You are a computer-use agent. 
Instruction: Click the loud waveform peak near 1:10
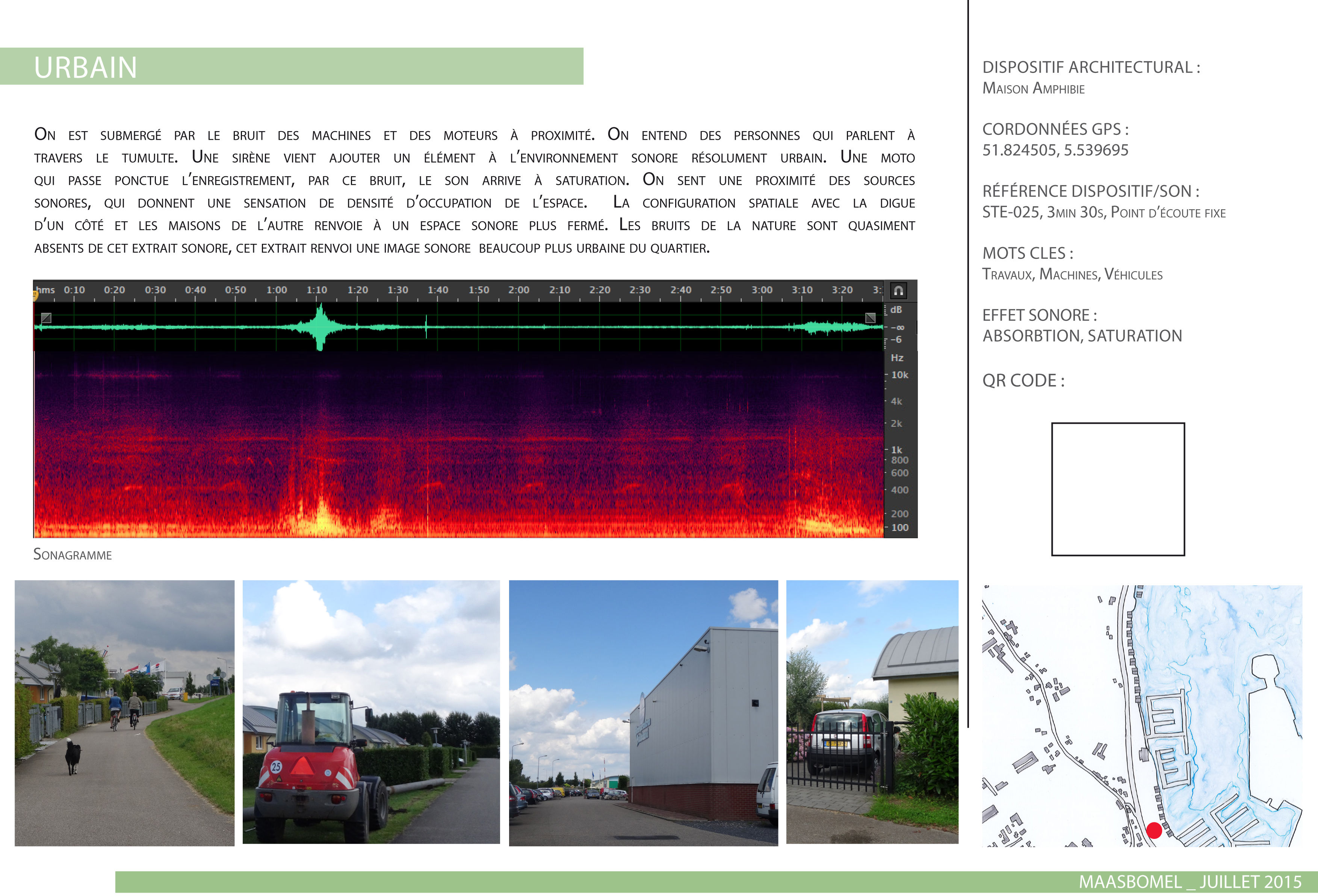click(x=320, y=327)
